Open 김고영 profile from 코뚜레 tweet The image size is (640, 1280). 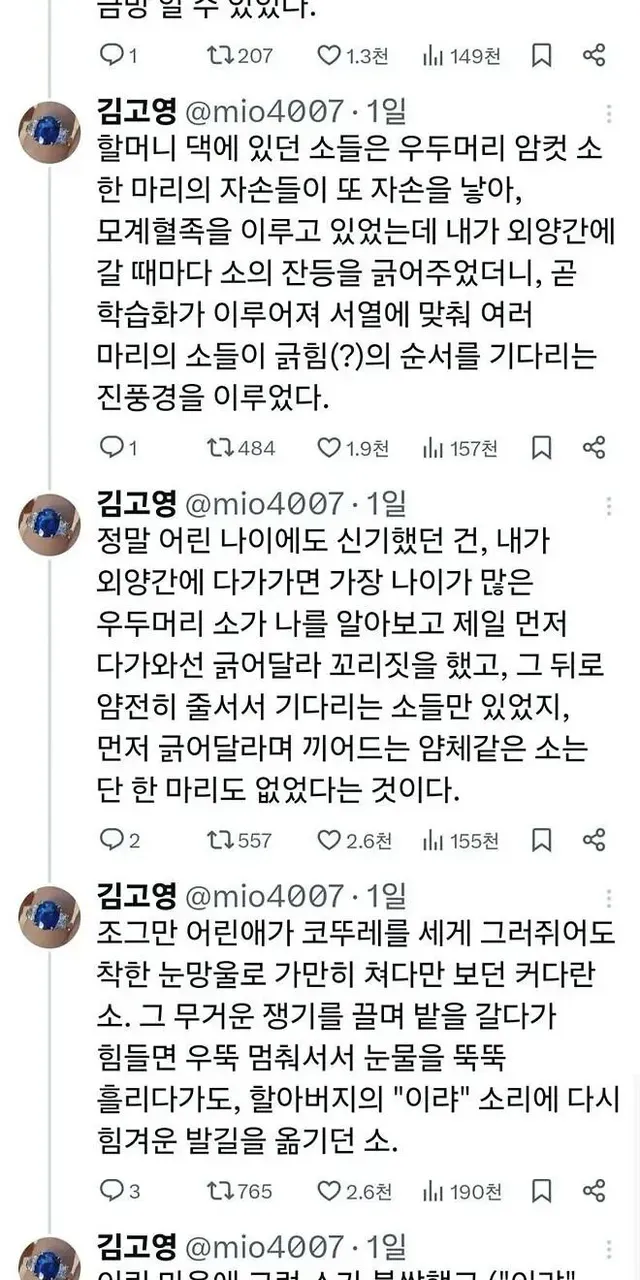pyautogui.click(x=136, y=890)
